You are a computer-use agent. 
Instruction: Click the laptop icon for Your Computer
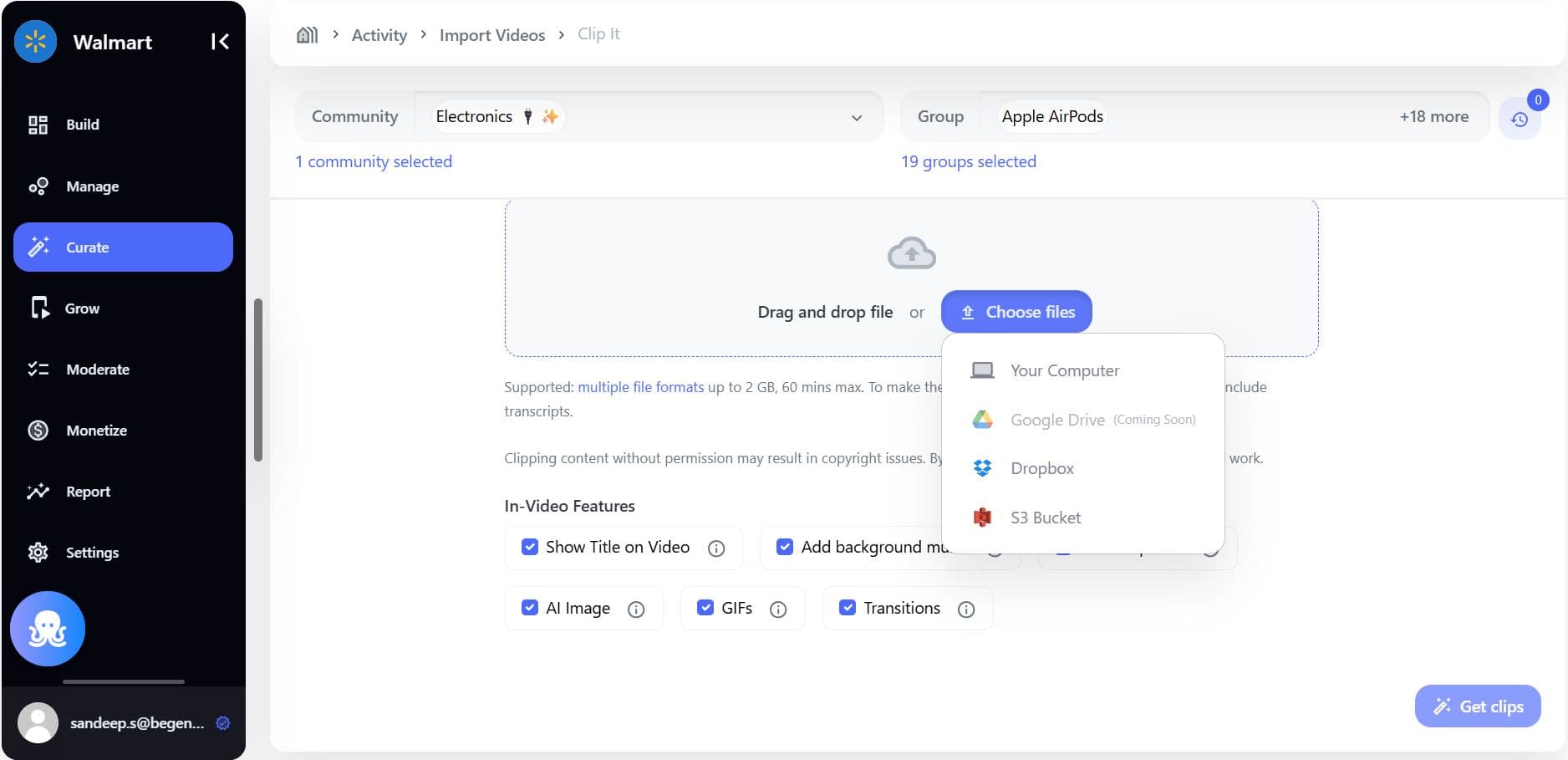[x=982, y=370]
